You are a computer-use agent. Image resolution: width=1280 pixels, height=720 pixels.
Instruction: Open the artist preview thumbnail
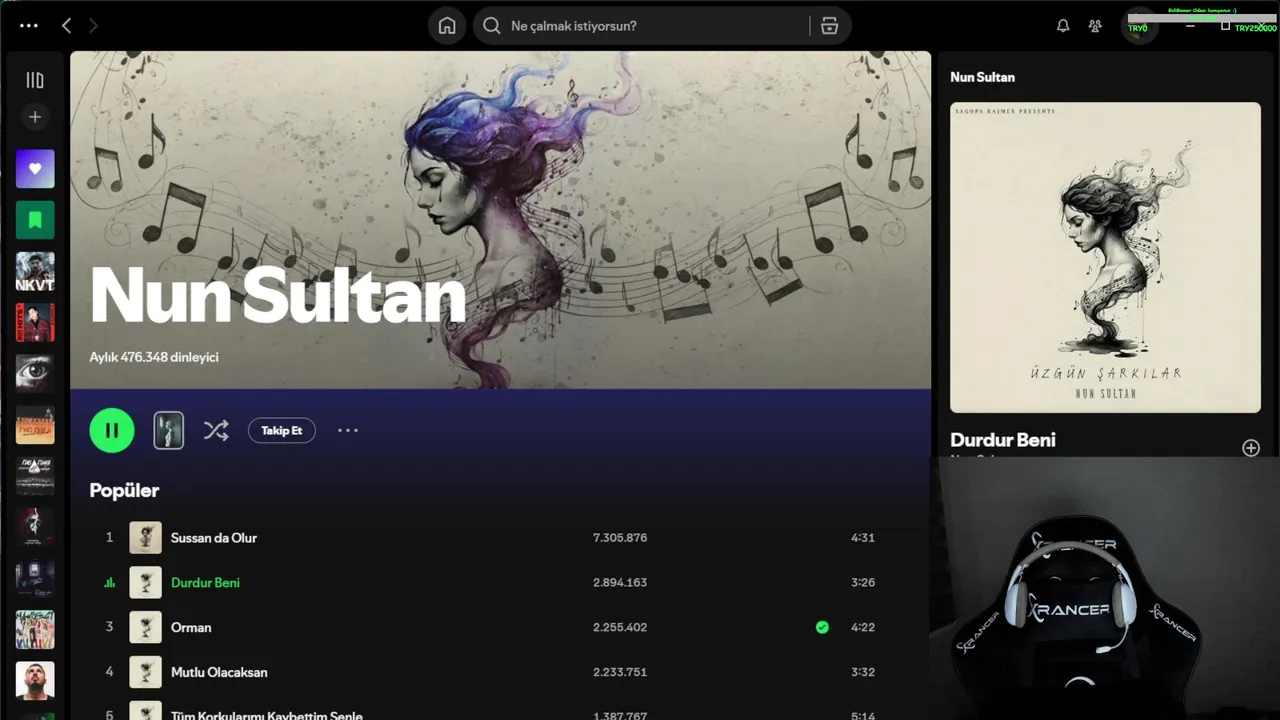click(168, 430)
